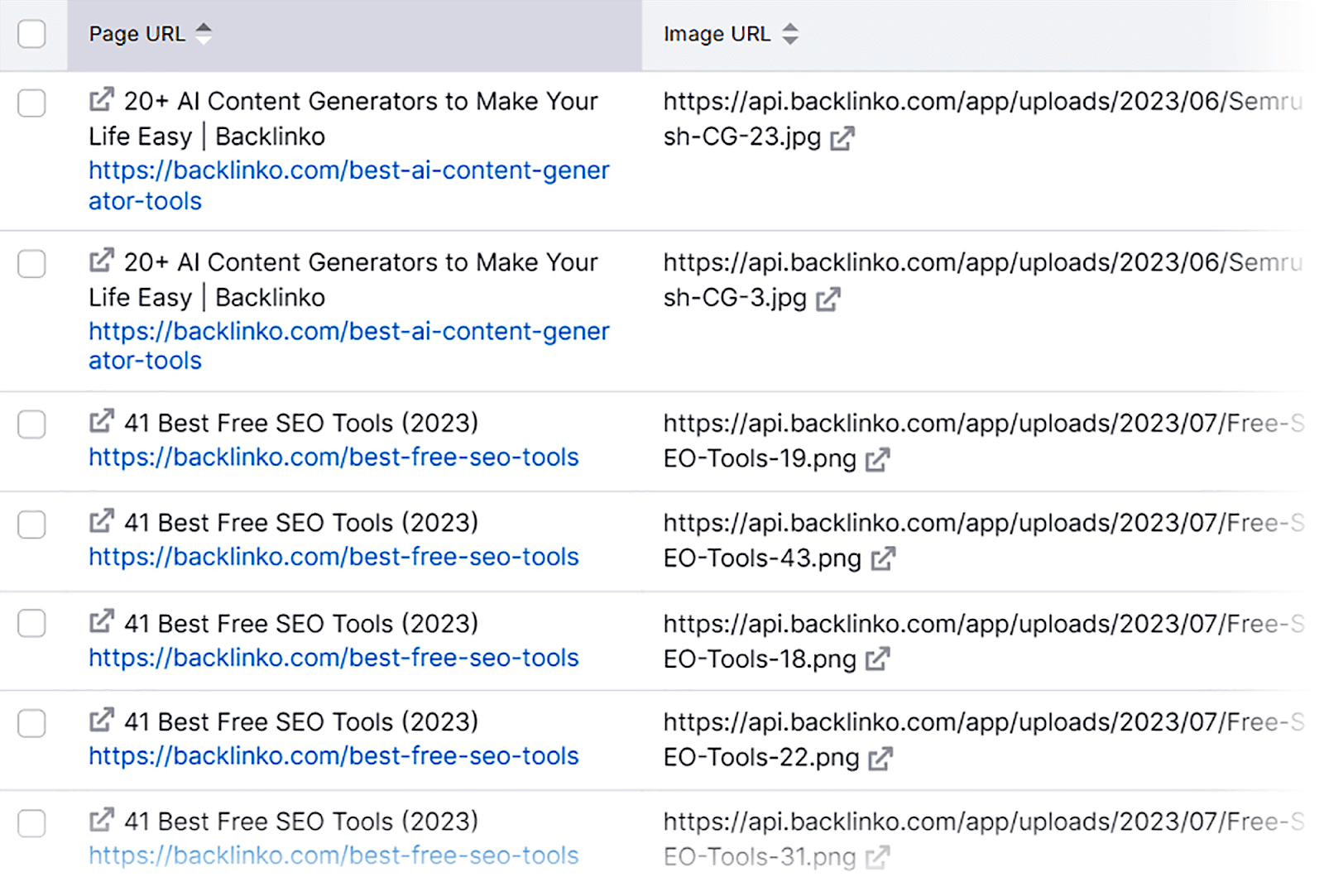Open Semrush-CG-3.jpg image in new tab
Image resolution: width=1324 pixels, height=896 pixels.
828,299
